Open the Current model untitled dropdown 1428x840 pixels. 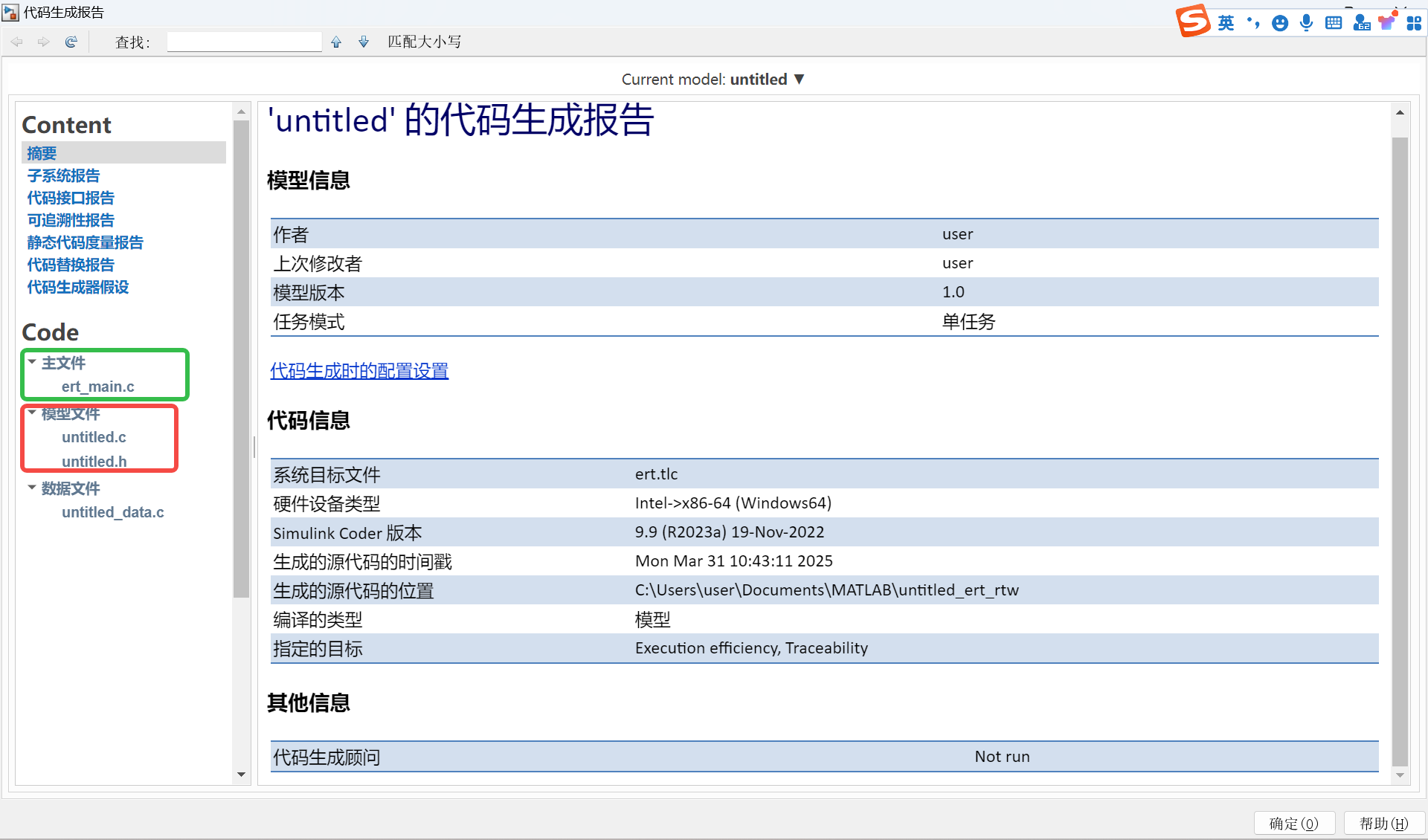[x=800, y=80]
